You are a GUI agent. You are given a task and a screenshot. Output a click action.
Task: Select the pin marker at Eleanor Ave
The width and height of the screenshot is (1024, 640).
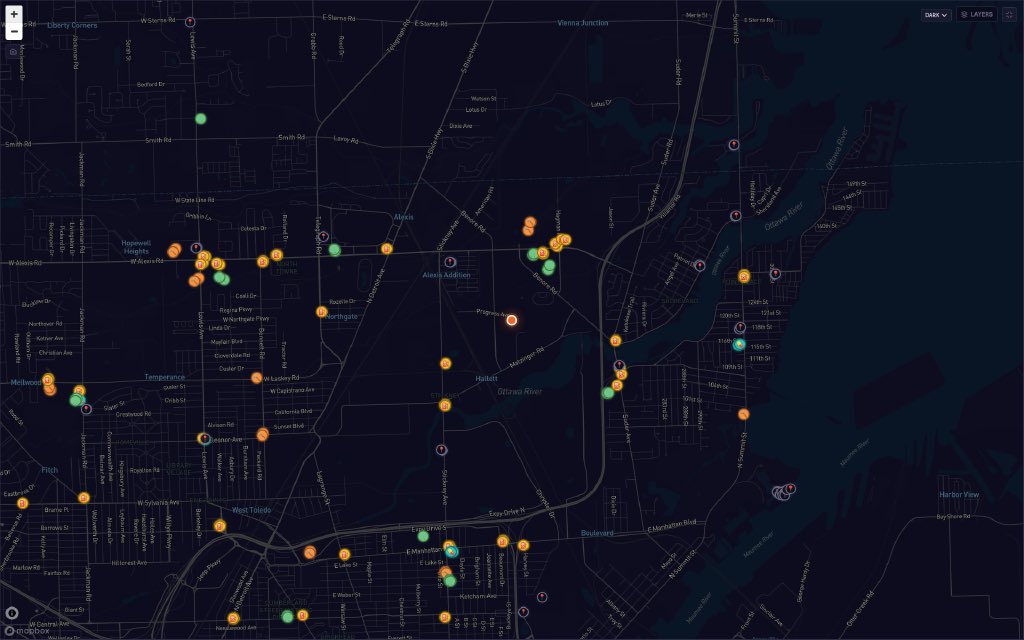click(204, 438)
